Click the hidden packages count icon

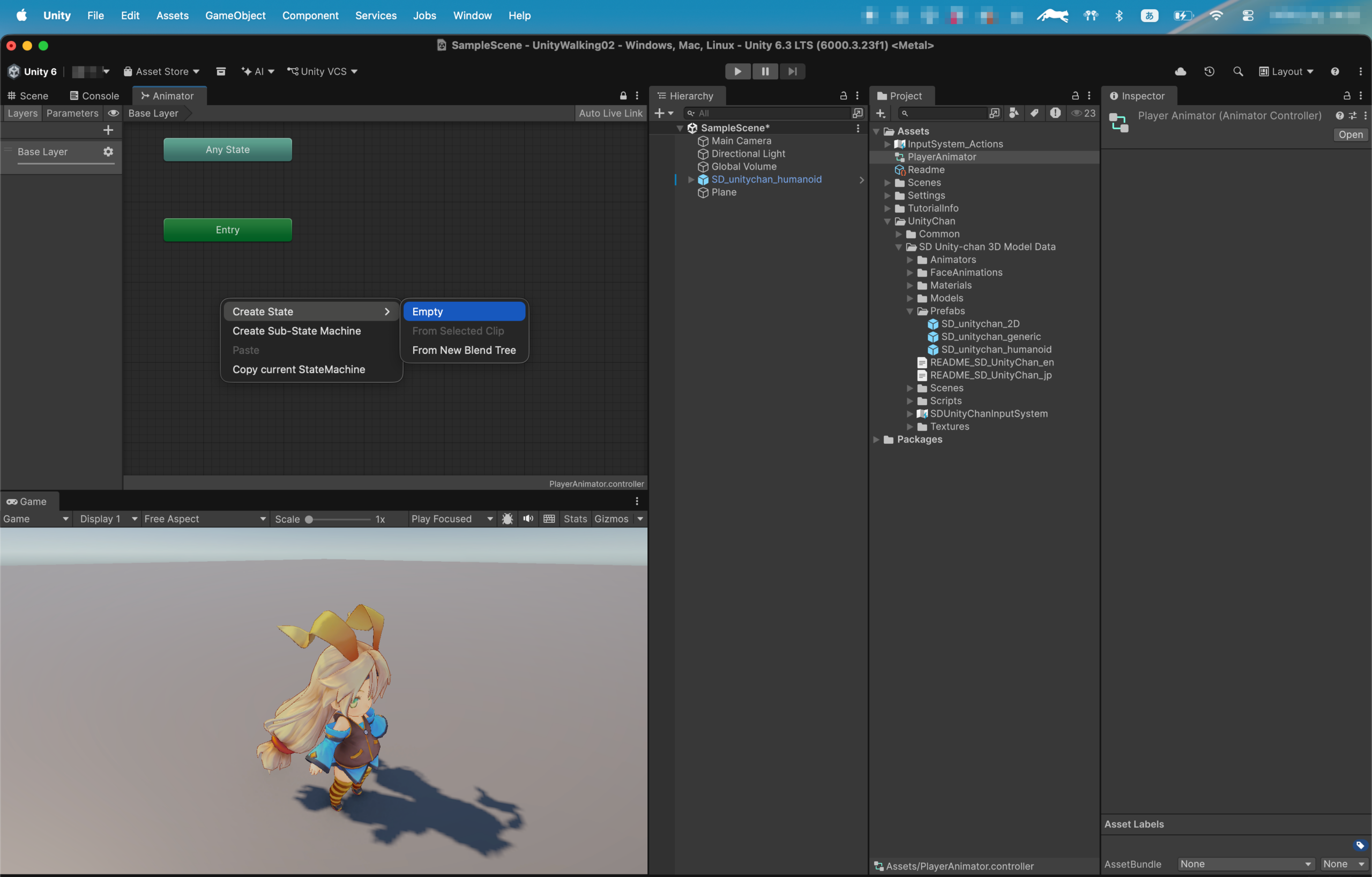(1083, 113)
